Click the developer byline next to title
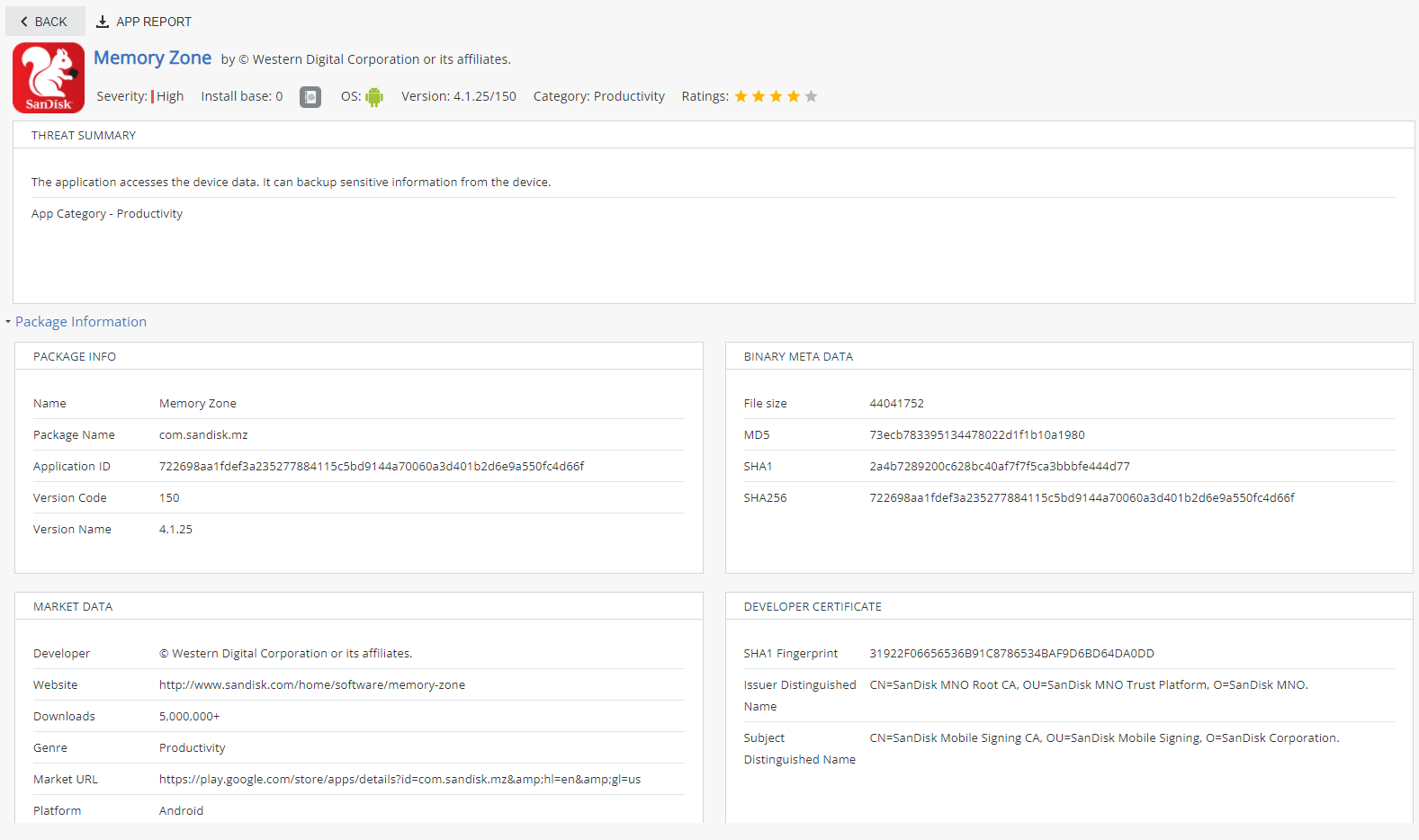Viewport: 1419px width, 840px height. coord(366,59)
